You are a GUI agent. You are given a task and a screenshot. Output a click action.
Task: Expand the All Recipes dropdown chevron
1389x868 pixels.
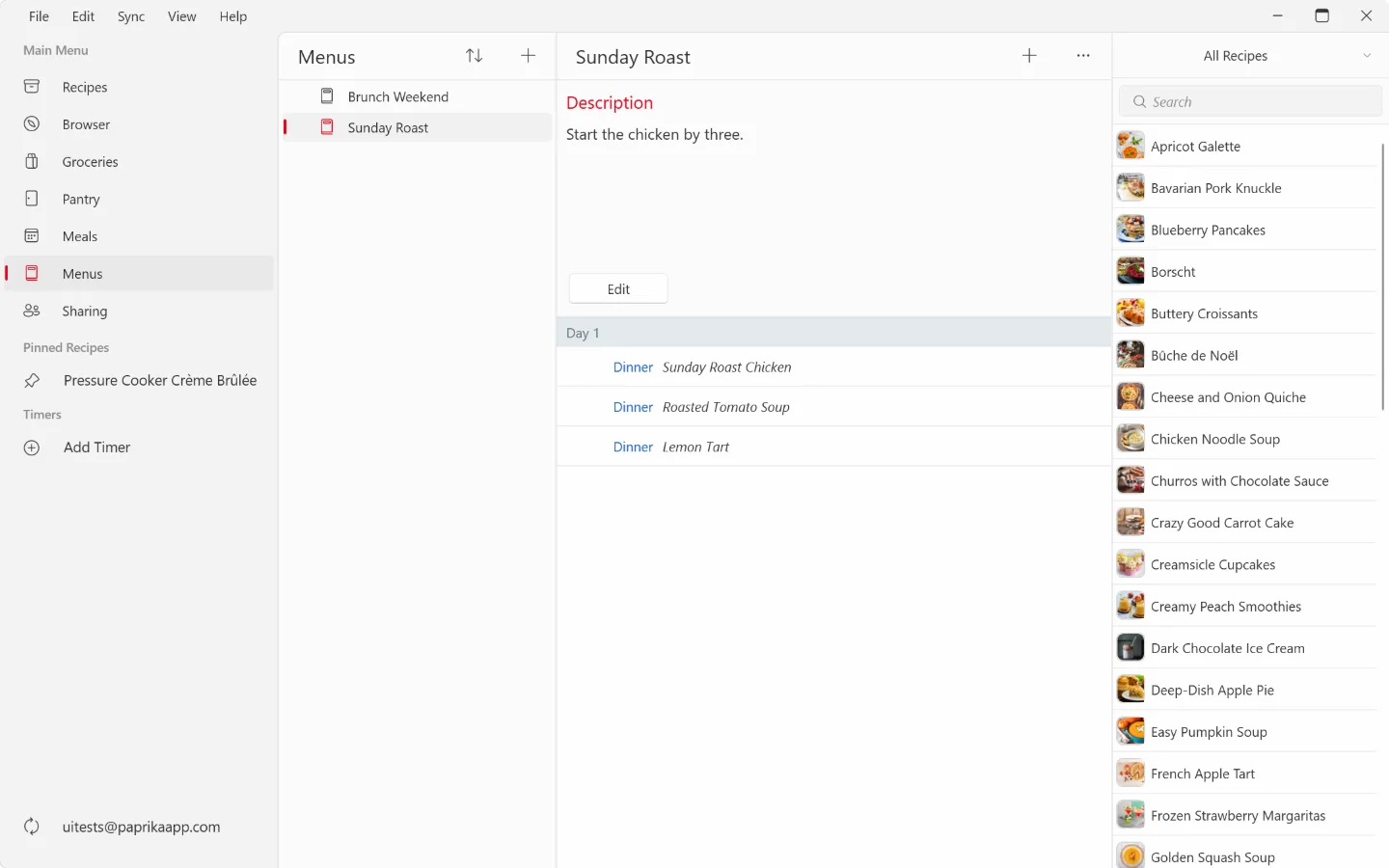(x=1367, y=56)
